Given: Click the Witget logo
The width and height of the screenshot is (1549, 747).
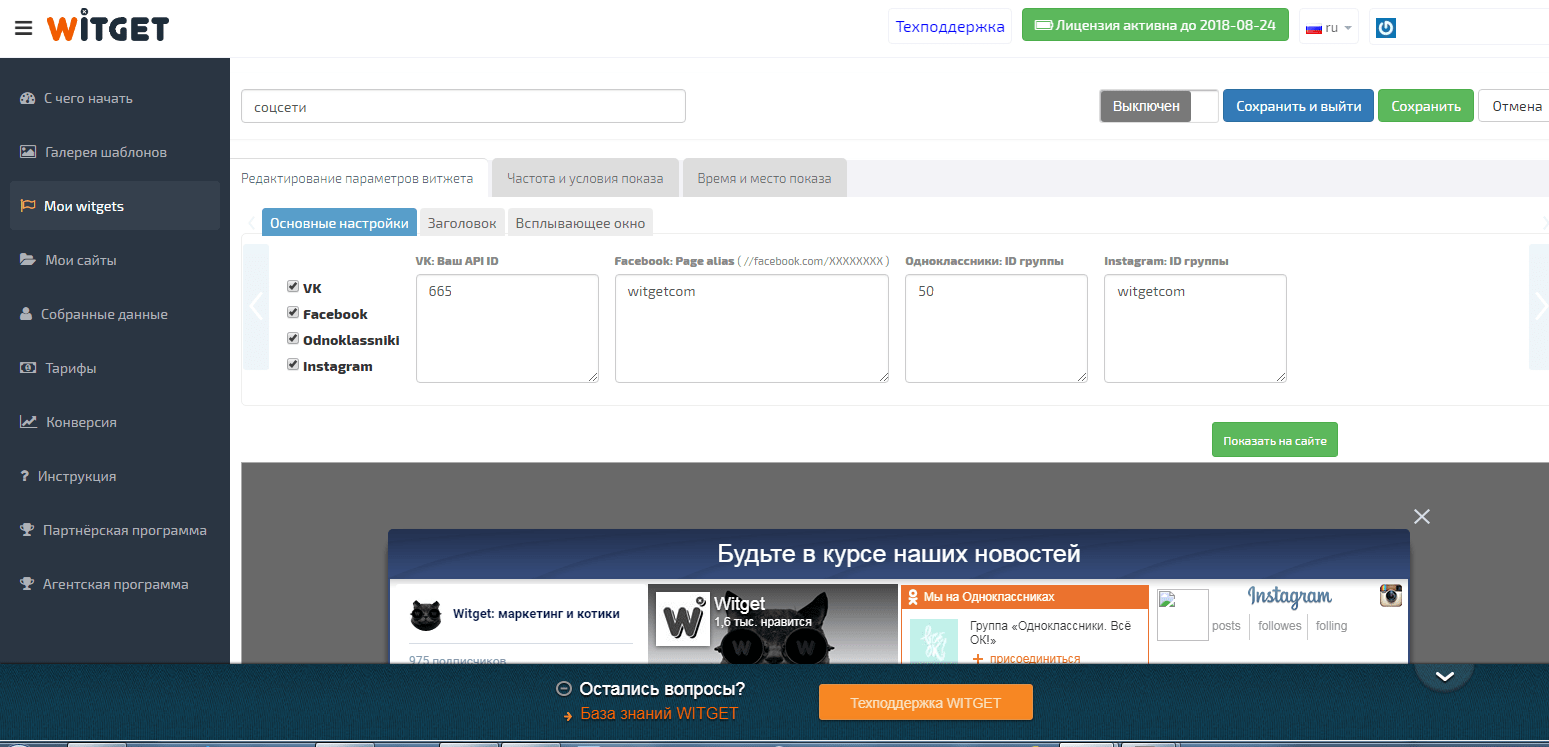Looking at the screenshot, I should click(x=107, y=27).
